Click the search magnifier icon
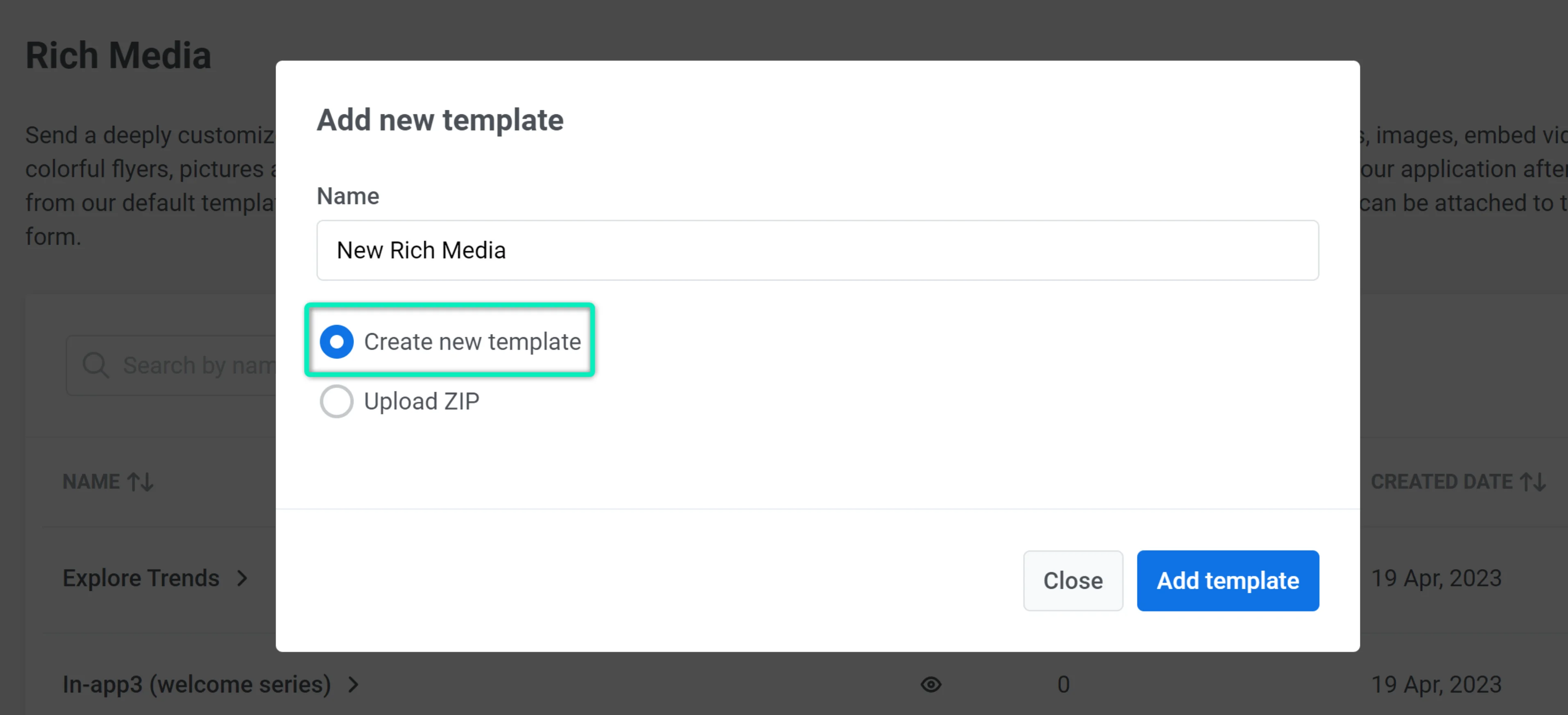1568x715 pixels. 95,365
